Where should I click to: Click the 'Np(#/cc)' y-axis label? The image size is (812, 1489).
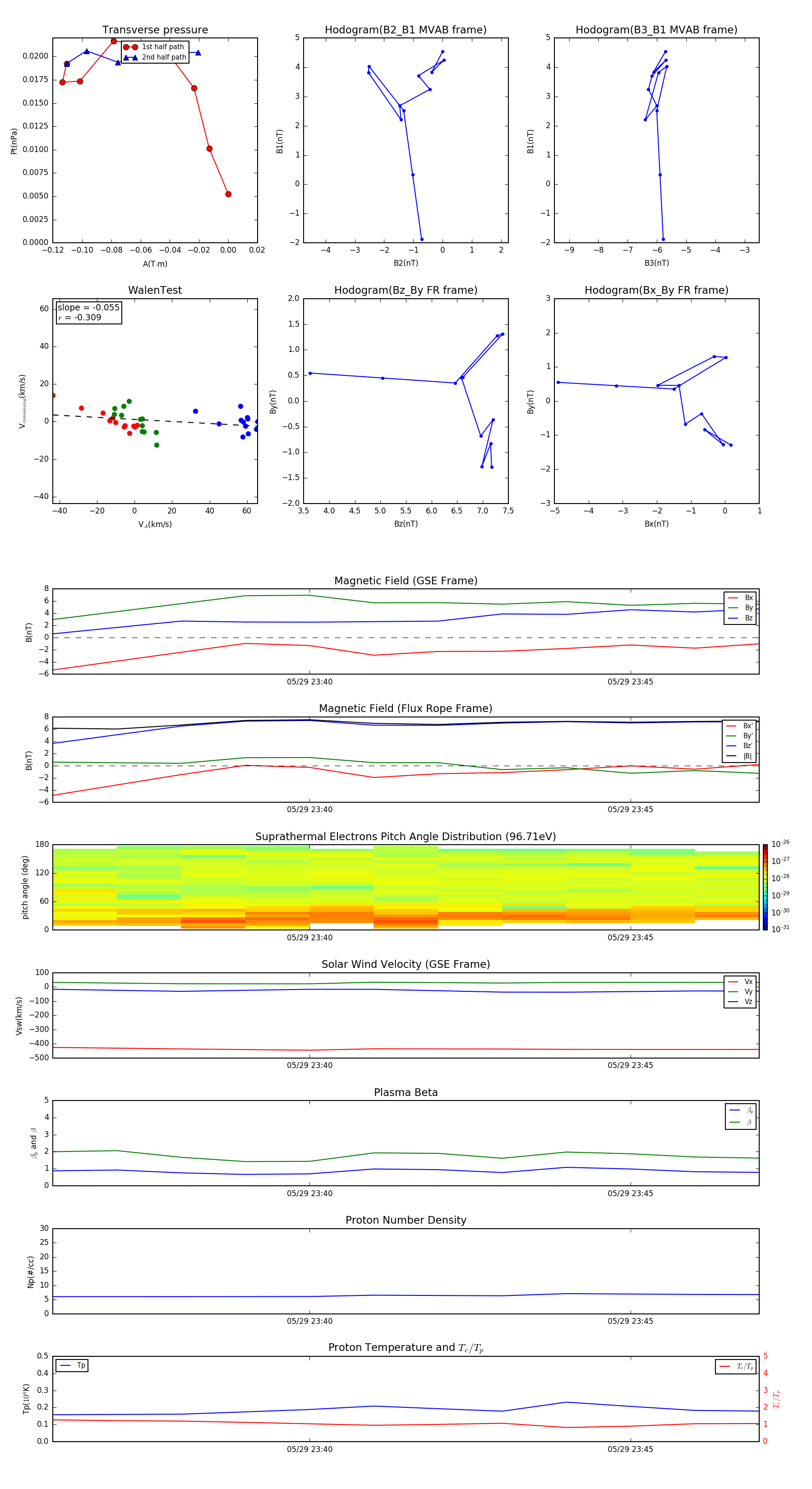point(31,1272)
